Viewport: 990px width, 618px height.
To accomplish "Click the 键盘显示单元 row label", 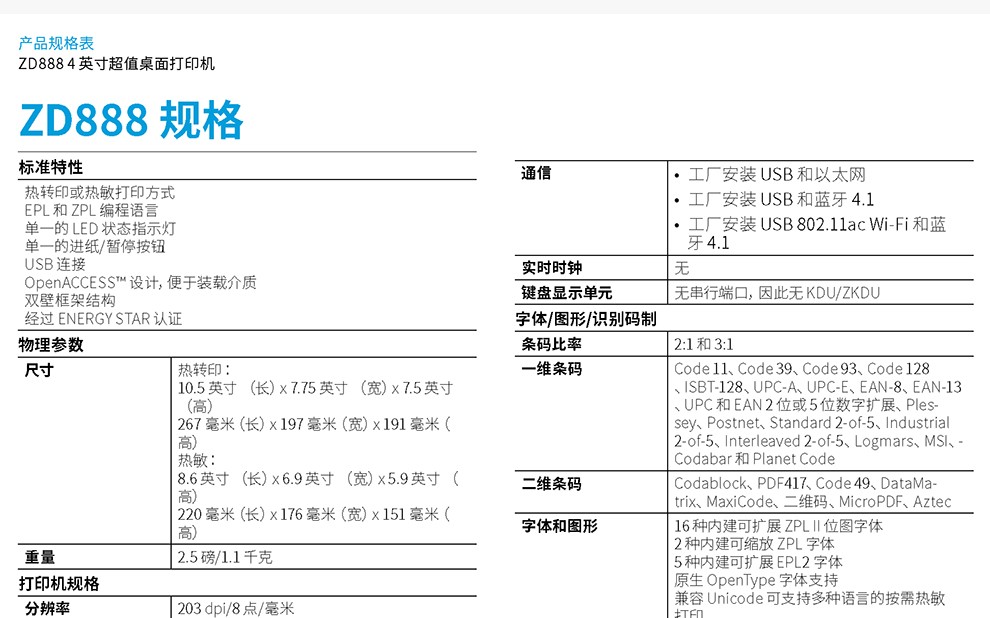I will [566, 293].
